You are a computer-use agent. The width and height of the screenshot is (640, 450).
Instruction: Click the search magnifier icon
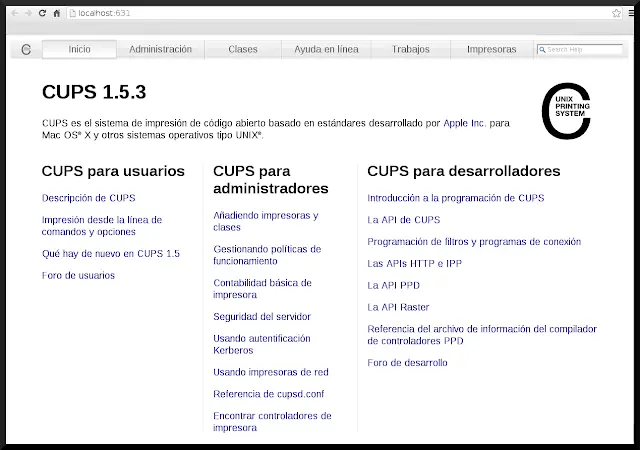542,50
